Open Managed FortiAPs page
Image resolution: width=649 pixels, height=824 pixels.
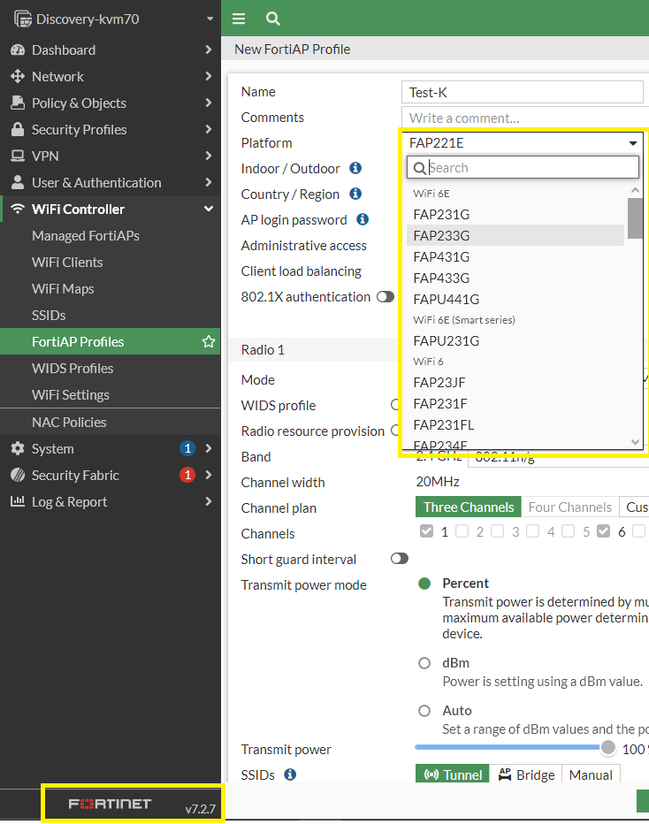tap(85, 236)
